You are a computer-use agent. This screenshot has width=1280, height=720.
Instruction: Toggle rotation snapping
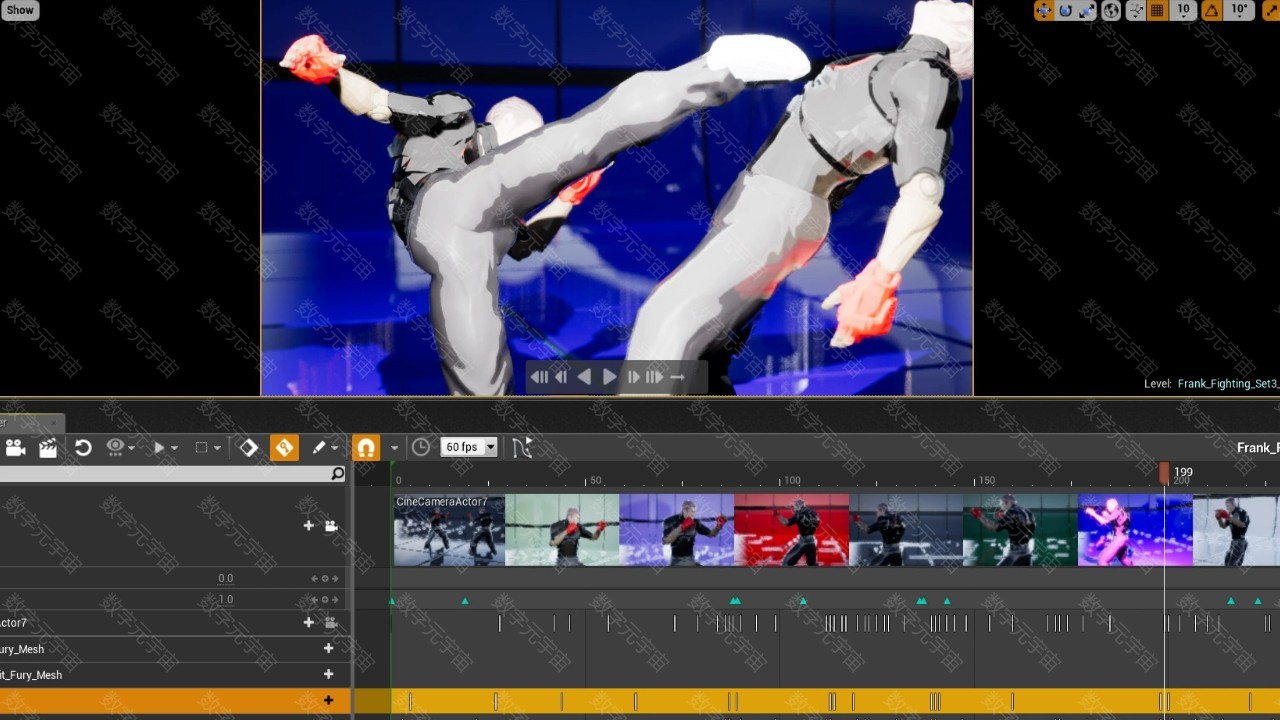(1211, 10)
